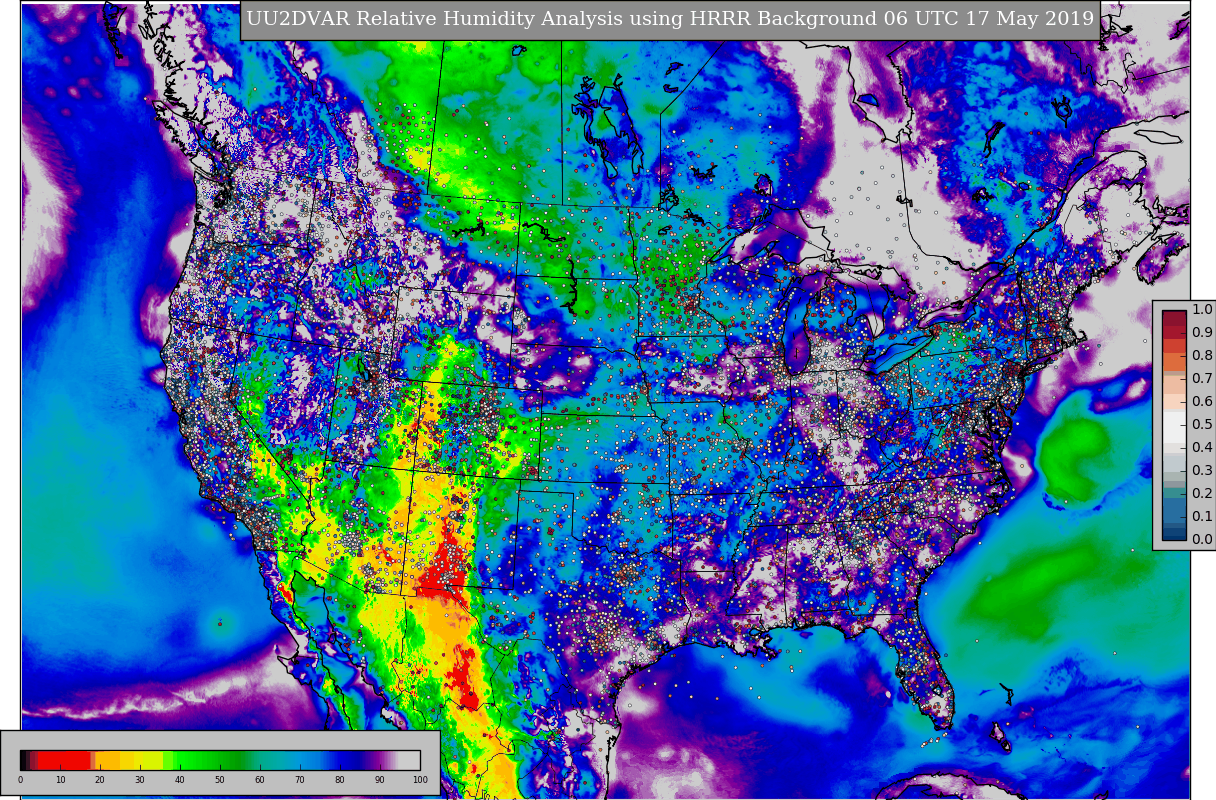Click the 1.0 label on the vertical colorbar
1216x800 pixels.
[x=1202, y=310]
